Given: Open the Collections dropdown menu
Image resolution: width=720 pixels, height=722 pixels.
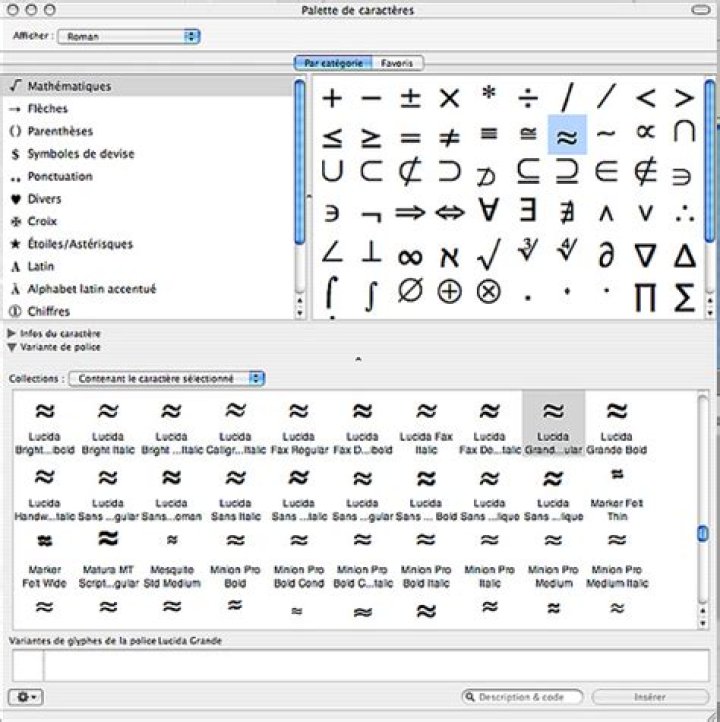Looking at the screenshot, I should (167, 378).
